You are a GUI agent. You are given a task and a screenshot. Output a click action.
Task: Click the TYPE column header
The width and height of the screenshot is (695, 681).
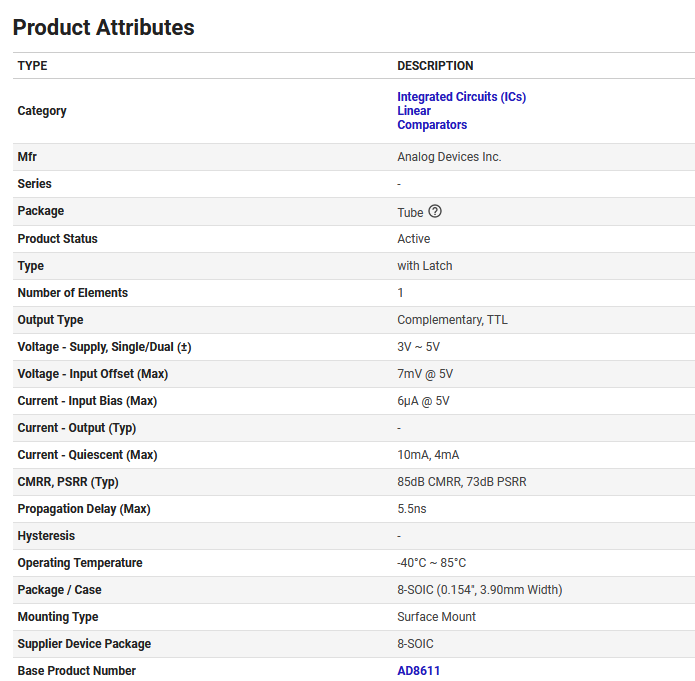tap(32, 66)
